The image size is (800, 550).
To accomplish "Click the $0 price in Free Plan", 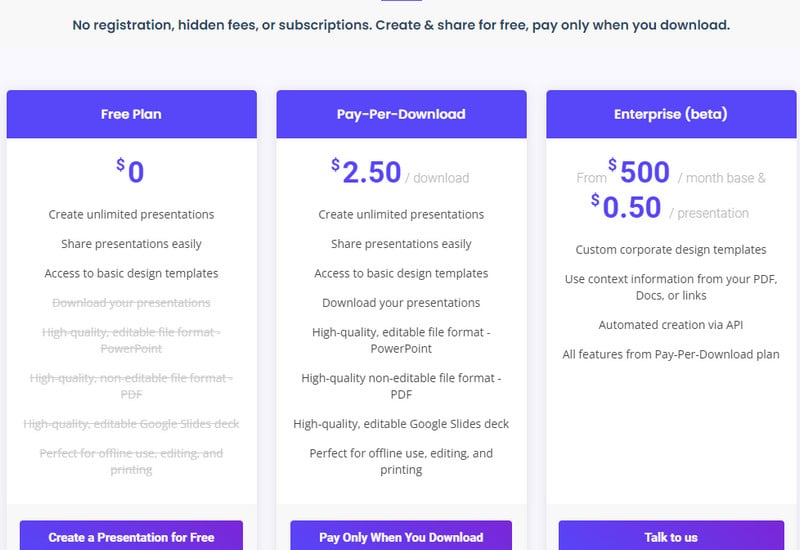I will click(131, 171).
